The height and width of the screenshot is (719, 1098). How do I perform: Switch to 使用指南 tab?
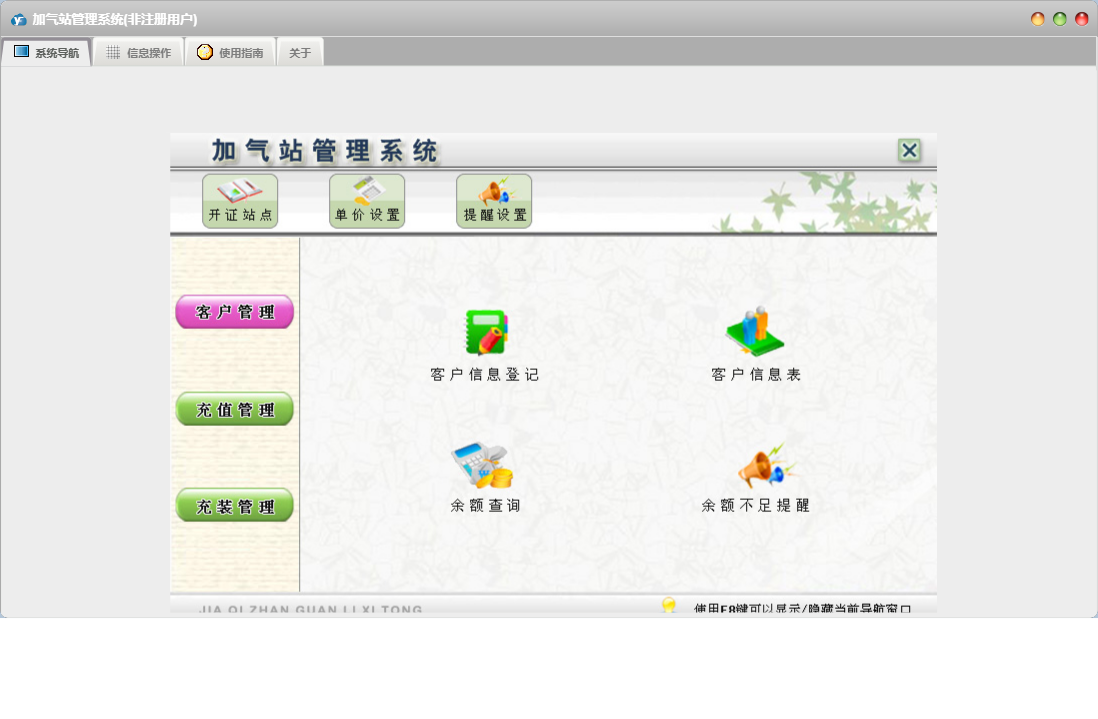click(x=230, y=53)
